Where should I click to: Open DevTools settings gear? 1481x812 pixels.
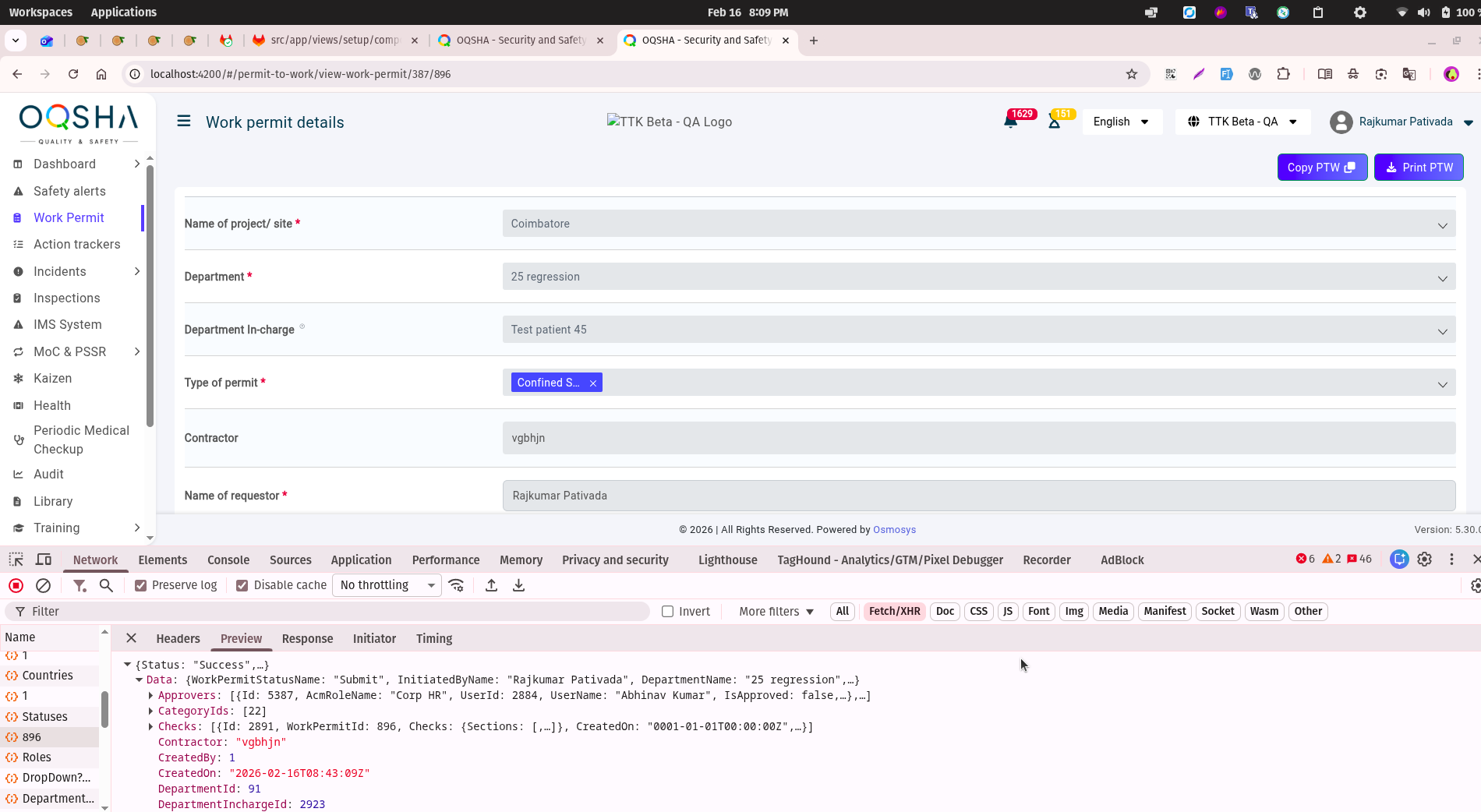[1424, 560]
